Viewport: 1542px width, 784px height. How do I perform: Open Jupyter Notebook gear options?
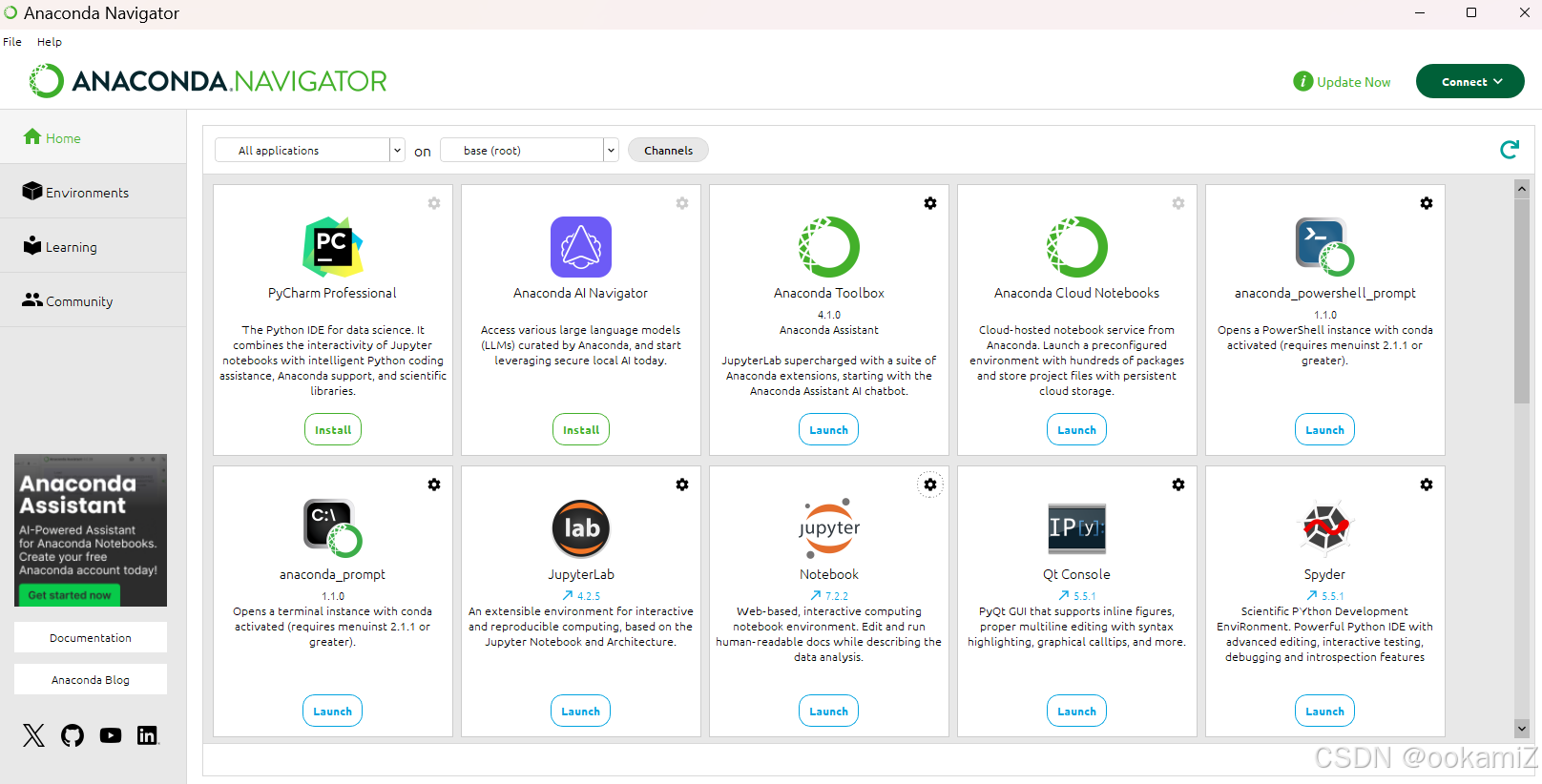pyautogui.click(x=930, y=485)
